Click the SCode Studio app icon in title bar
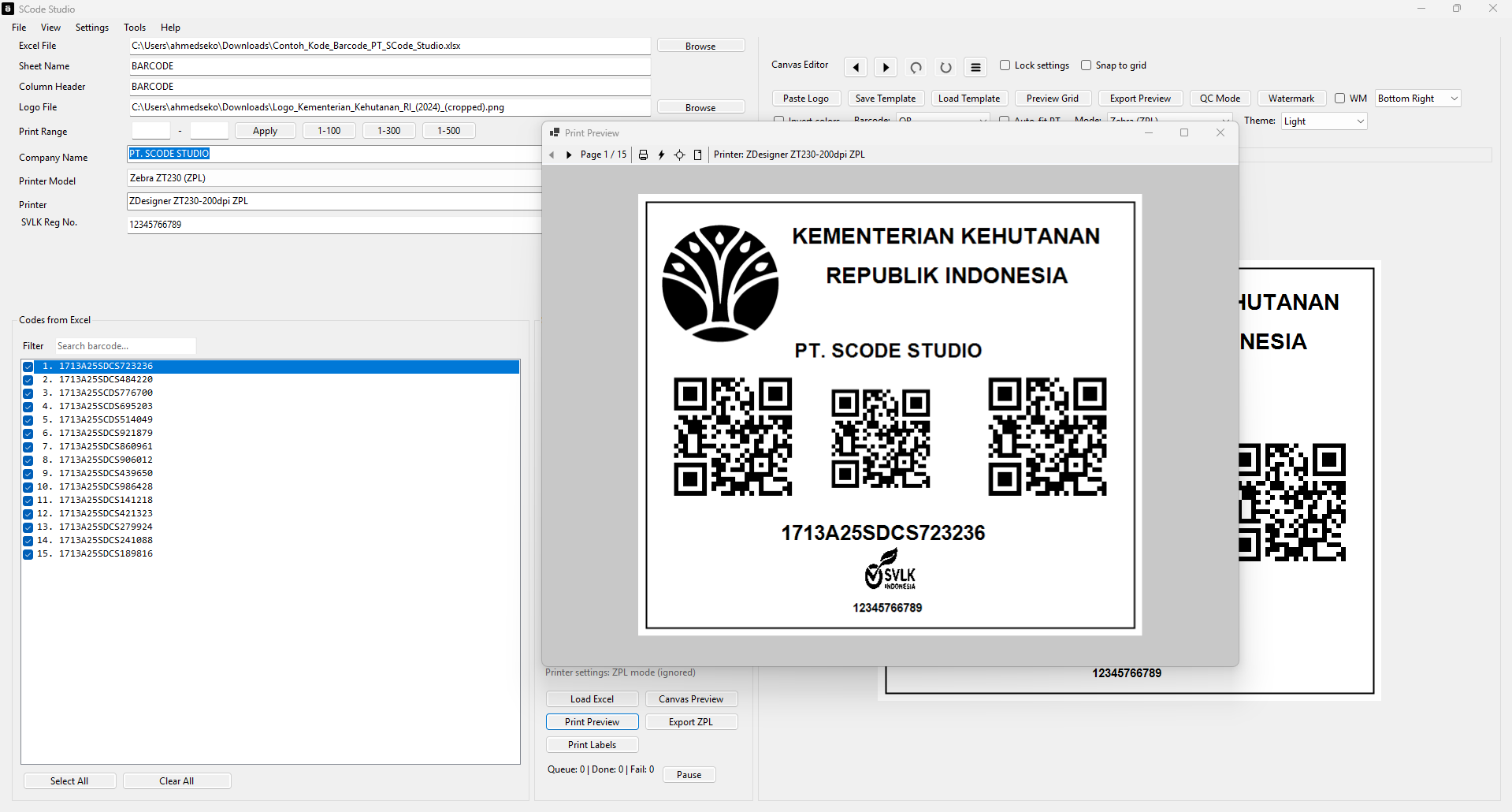This screenshot has width=1512, height=812. tap(8, 9)
